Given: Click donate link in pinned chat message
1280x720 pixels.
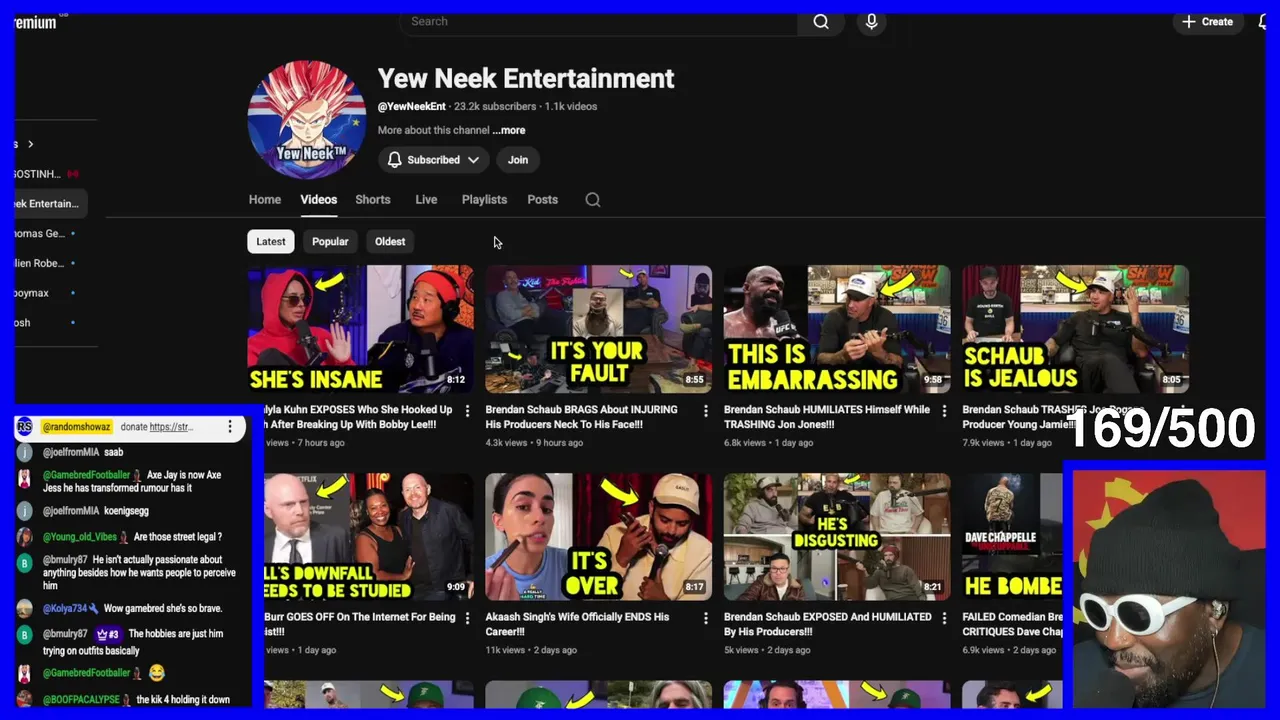Looking at the screenshot, I should (171, 427).
